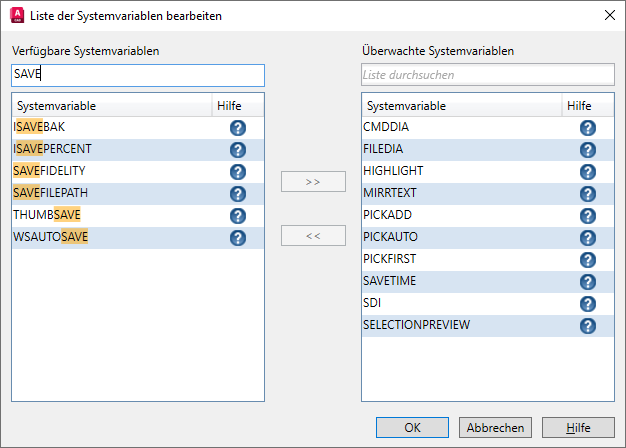Click the Liste durchsuchen search box

[487, 75]
